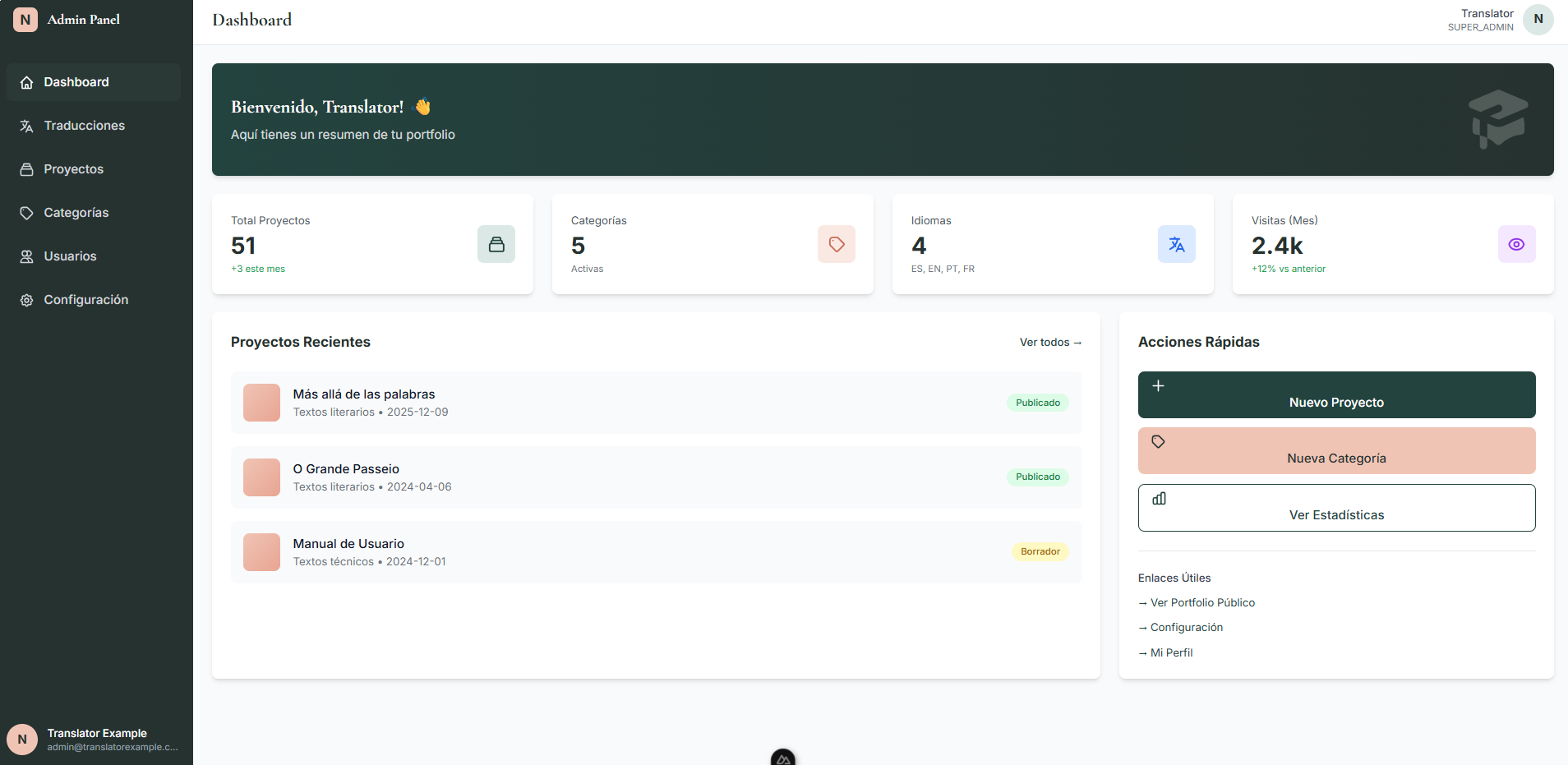
Task: Open Proyectos menu item
Action: tap(94, 169)
